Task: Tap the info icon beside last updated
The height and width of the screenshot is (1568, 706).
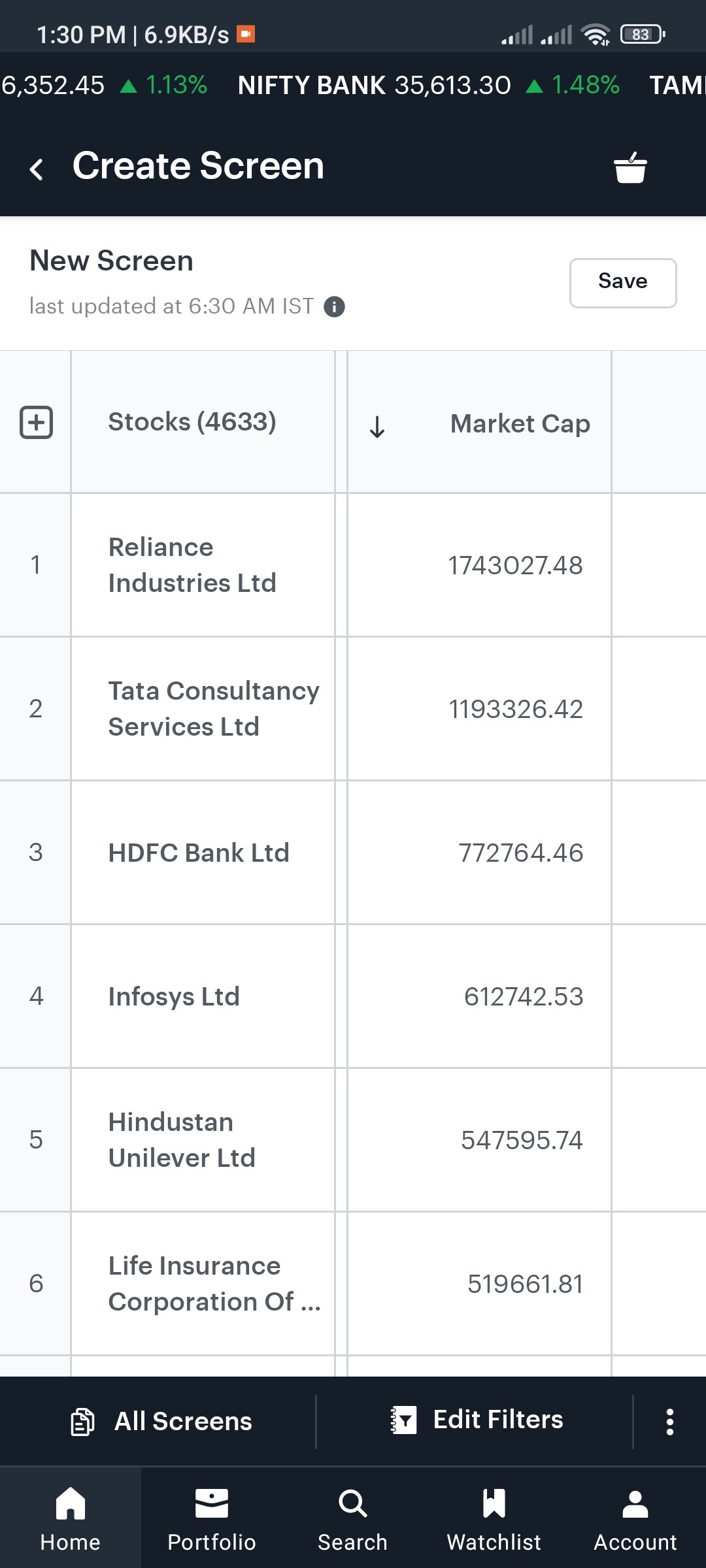Action: tap(334, 306)
